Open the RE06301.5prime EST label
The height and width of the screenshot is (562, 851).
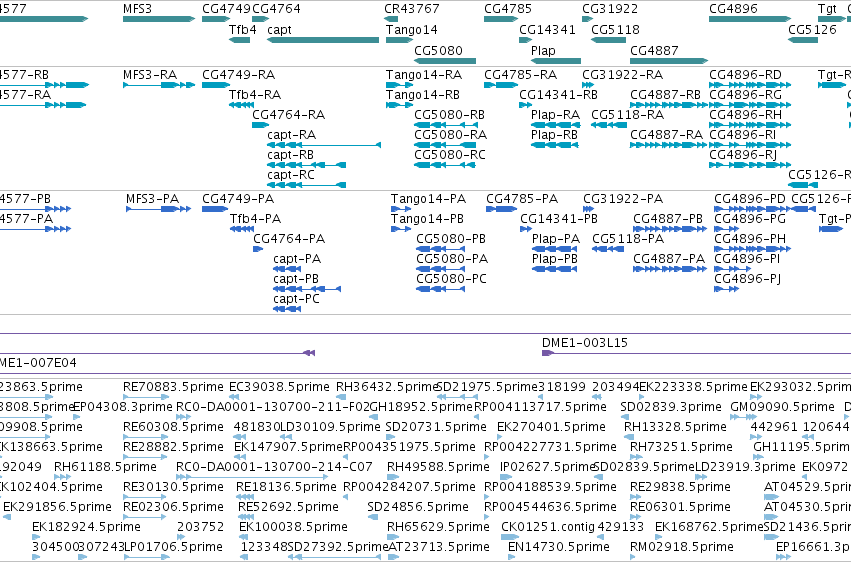coord(680,507)
